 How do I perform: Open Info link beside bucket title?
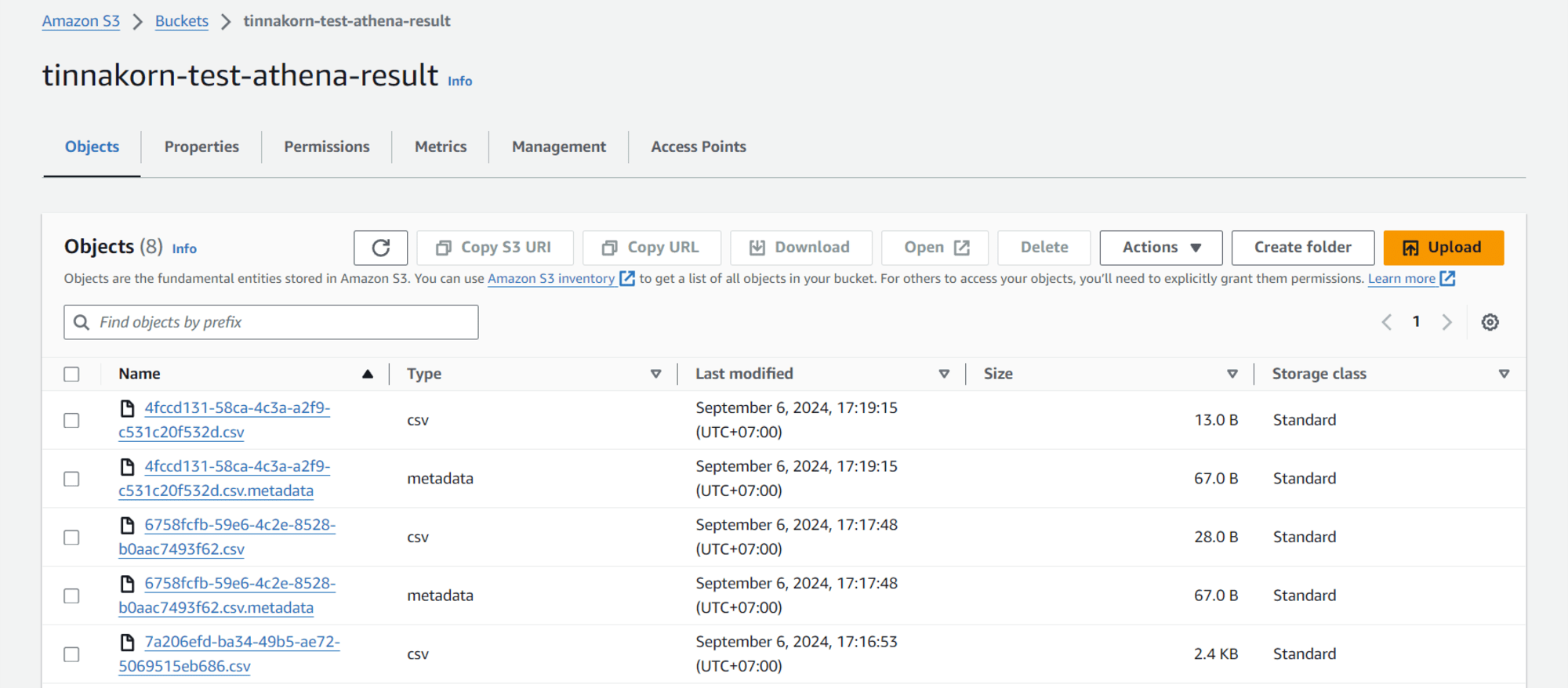[x=460, y=81]
